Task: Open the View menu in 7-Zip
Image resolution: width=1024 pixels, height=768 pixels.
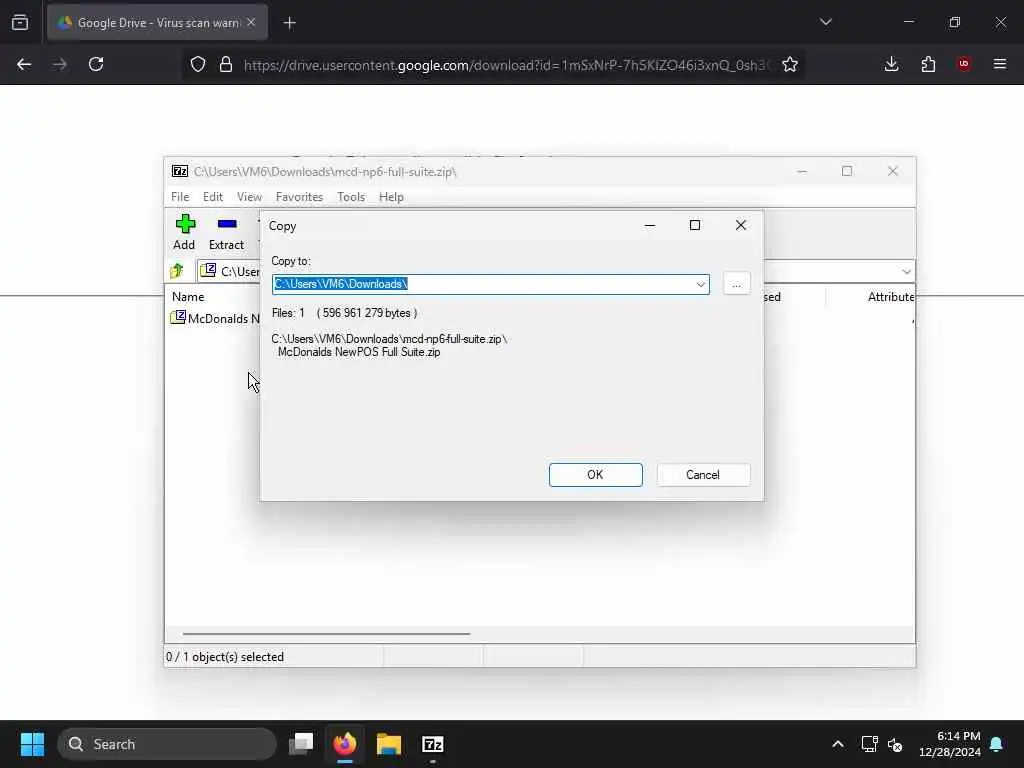Action: click(249, 197)
